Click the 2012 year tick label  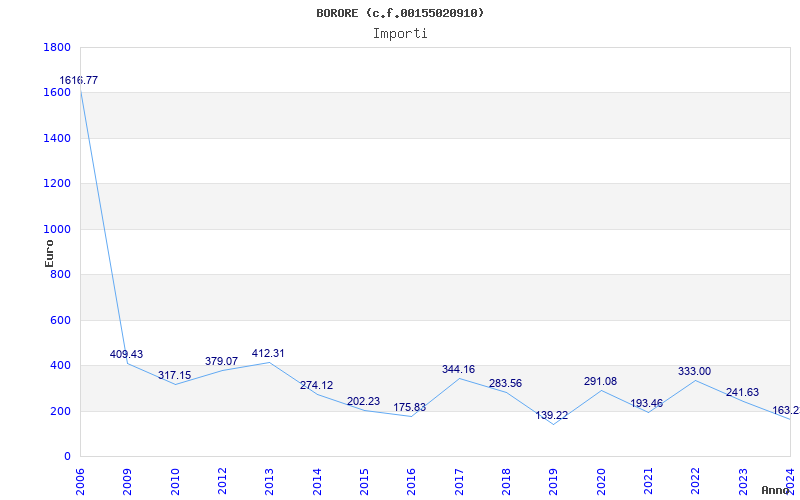pyautogui.click(x=222, y=482)
